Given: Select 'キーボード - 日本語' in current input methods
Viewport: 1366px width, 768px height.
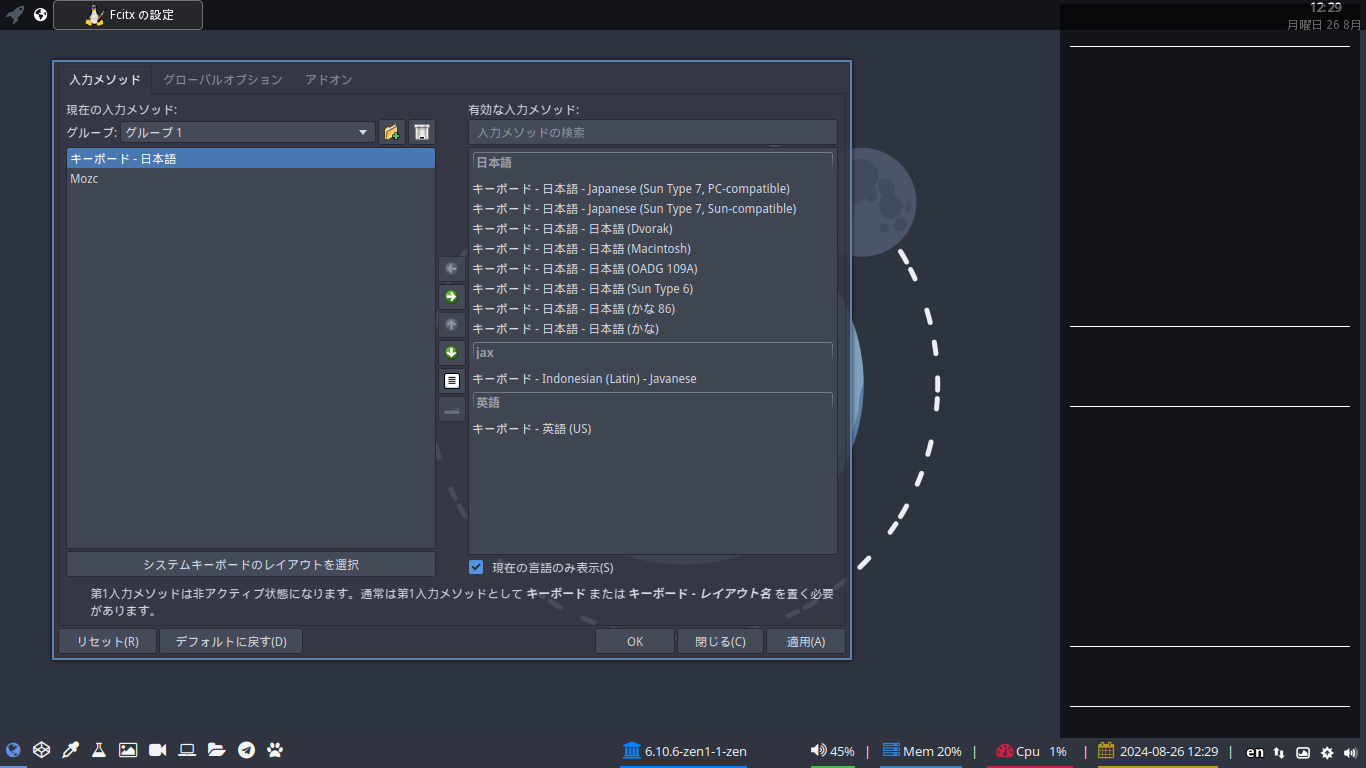Looking at the screenshot, I should click(x=251, y=158).
